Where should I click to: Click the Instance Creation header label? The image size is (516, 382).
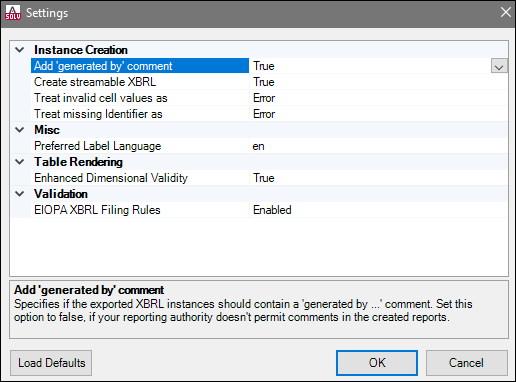pos(81,50)
